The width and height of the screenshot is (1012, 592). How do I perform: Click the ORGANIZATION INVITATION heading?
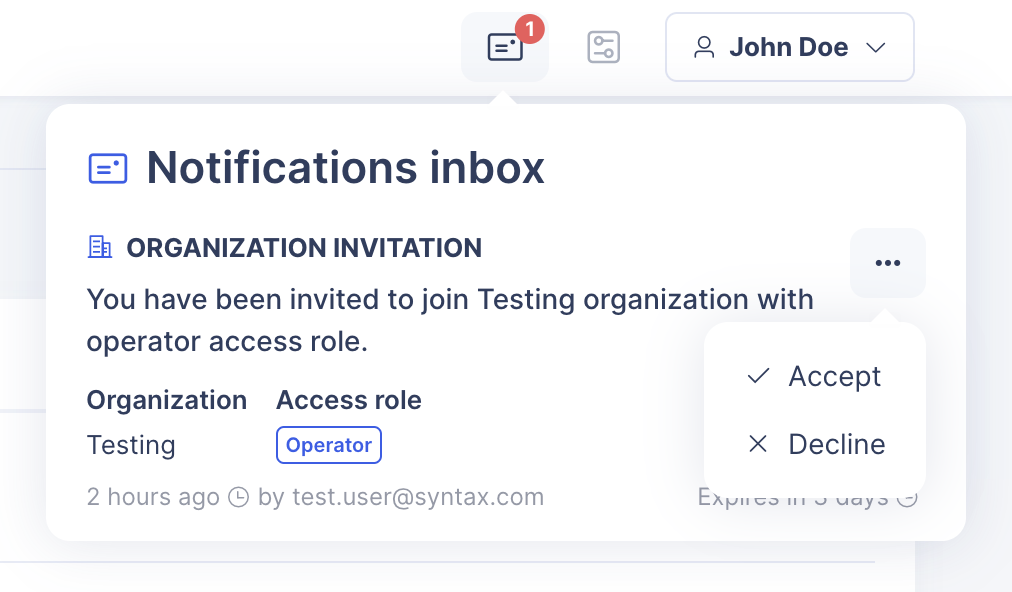304,248
